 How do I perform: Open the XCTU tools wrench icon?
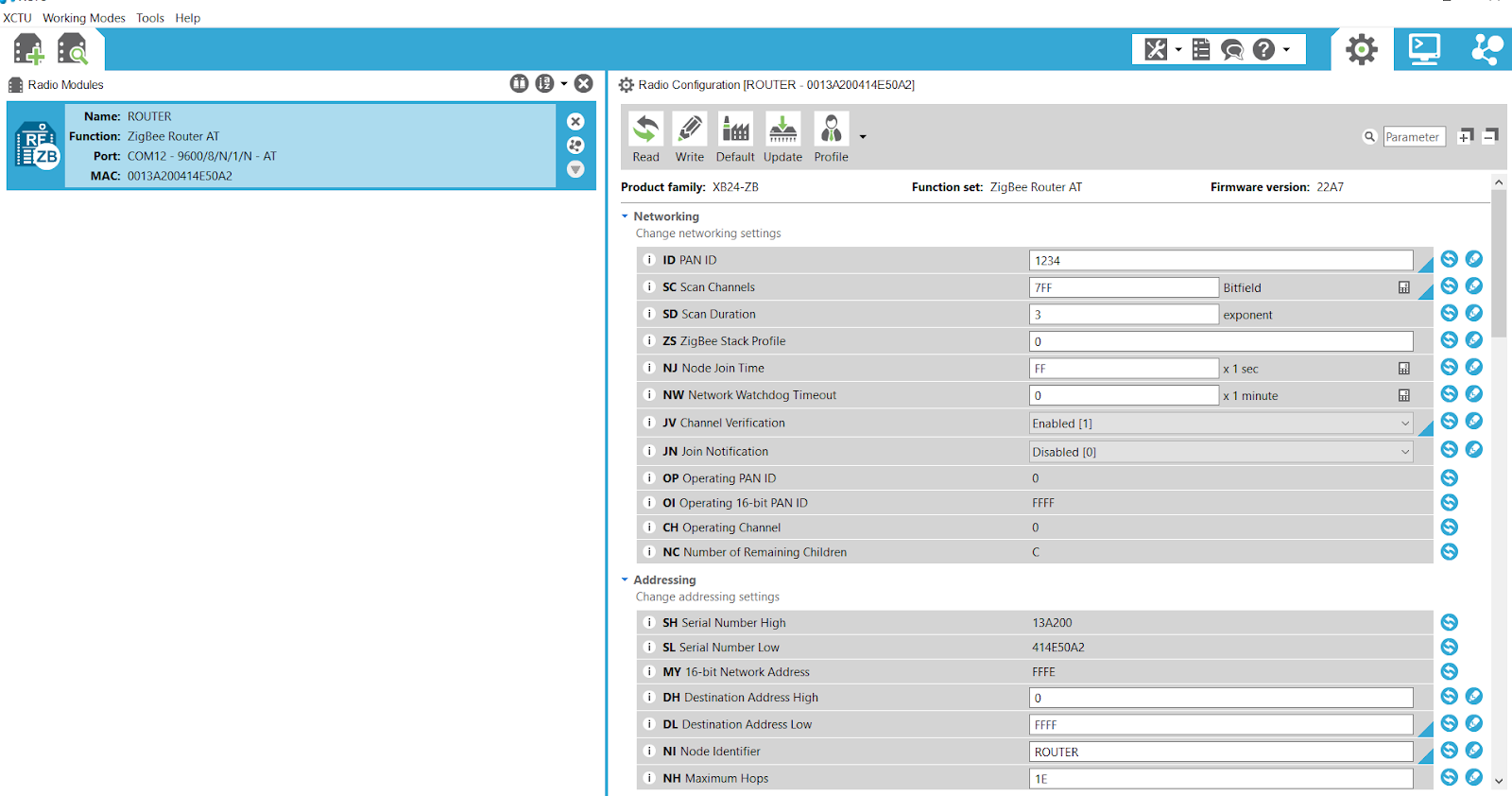click(x=1156, y=49)
